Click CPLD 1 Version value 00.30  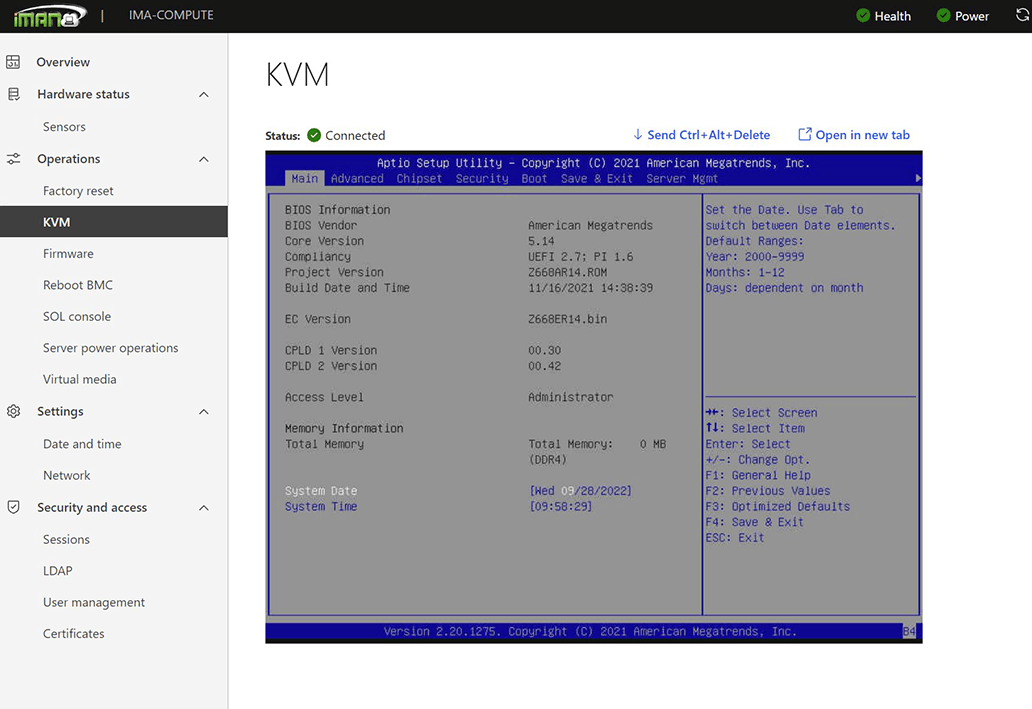(544, 350)
